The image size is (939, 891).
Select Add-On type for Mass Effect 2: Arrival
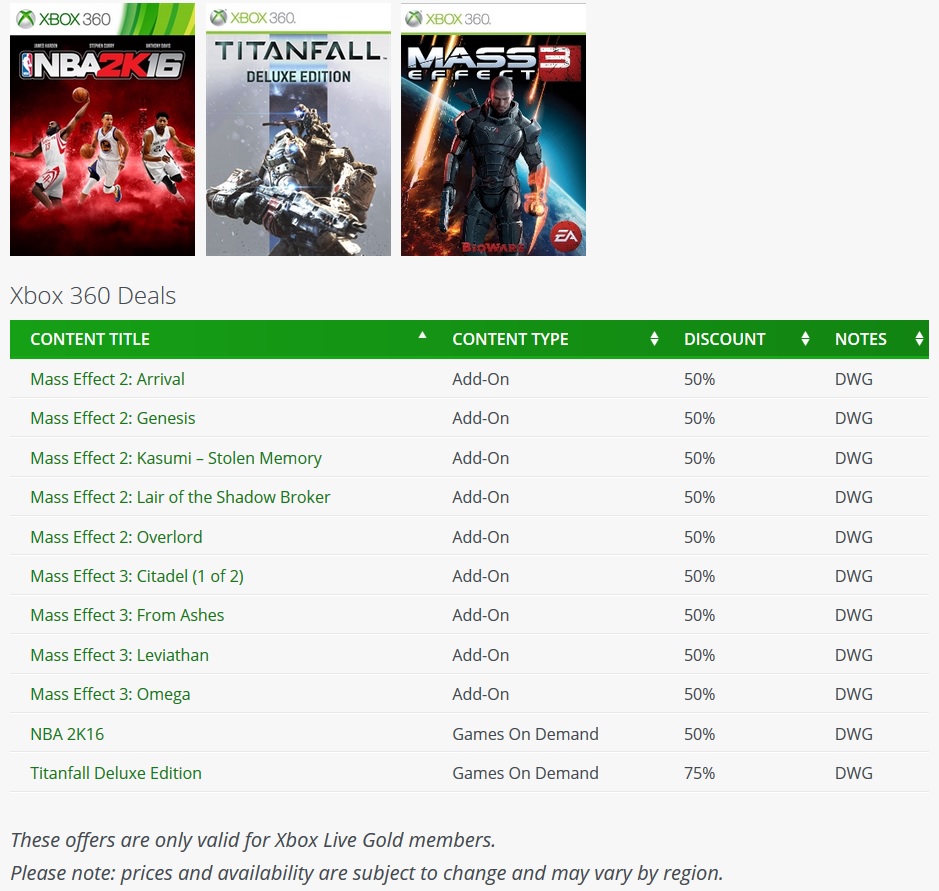point(481,379)
